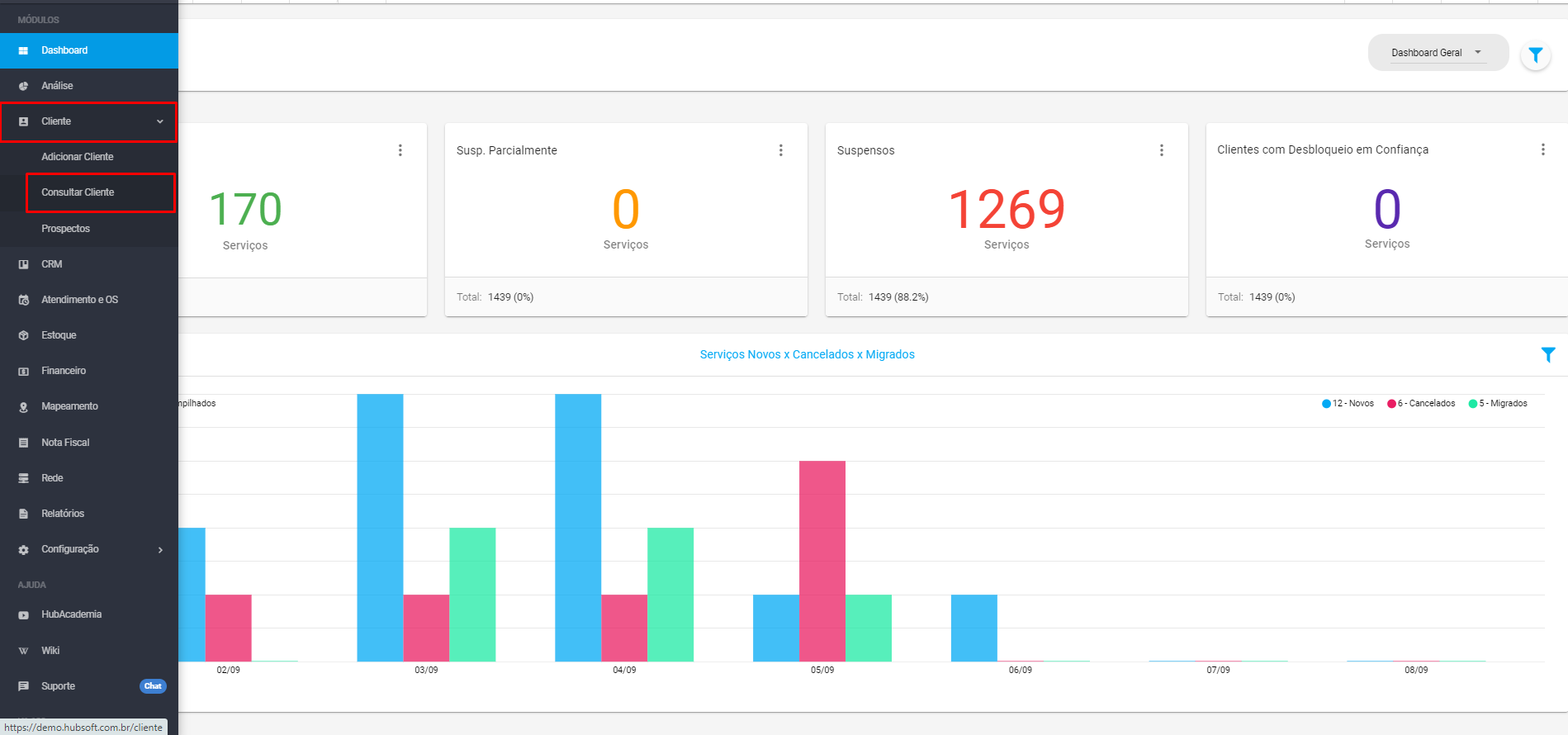Viewport: 1568px width, 735px height.
Task: Open the three-dot menu on Susp. Parcialmente card
Action: tap(781, 150)
